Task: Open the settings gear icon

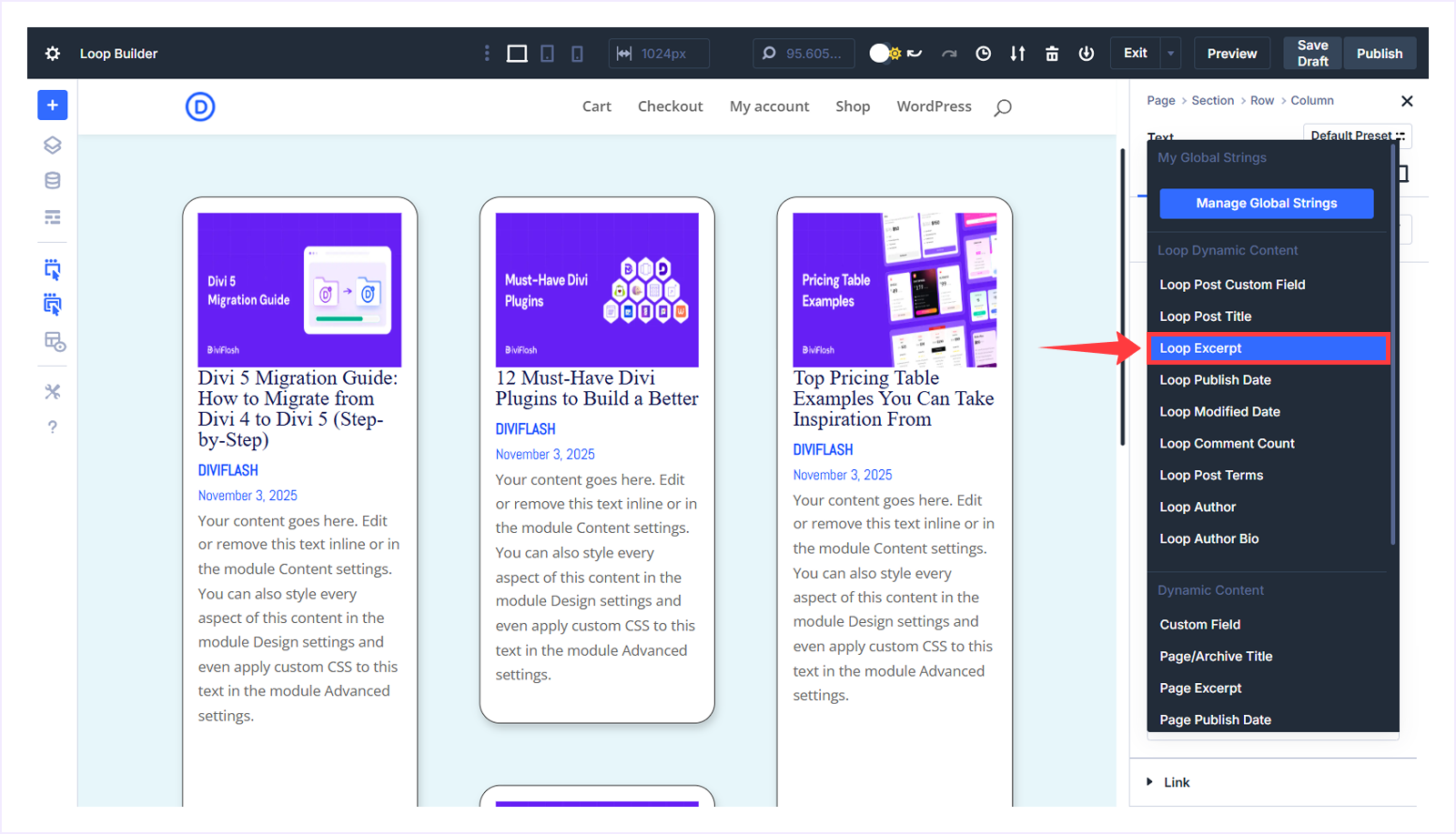Action: (53, 54)
